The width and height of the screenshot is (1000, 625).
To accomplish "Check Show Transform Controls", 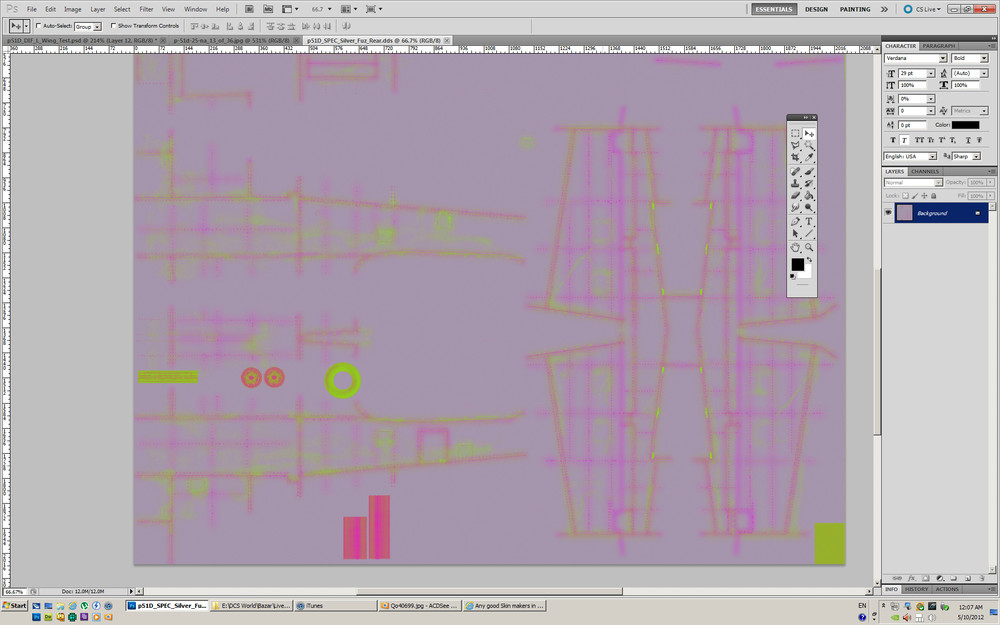I will click(x=112, y=25).
